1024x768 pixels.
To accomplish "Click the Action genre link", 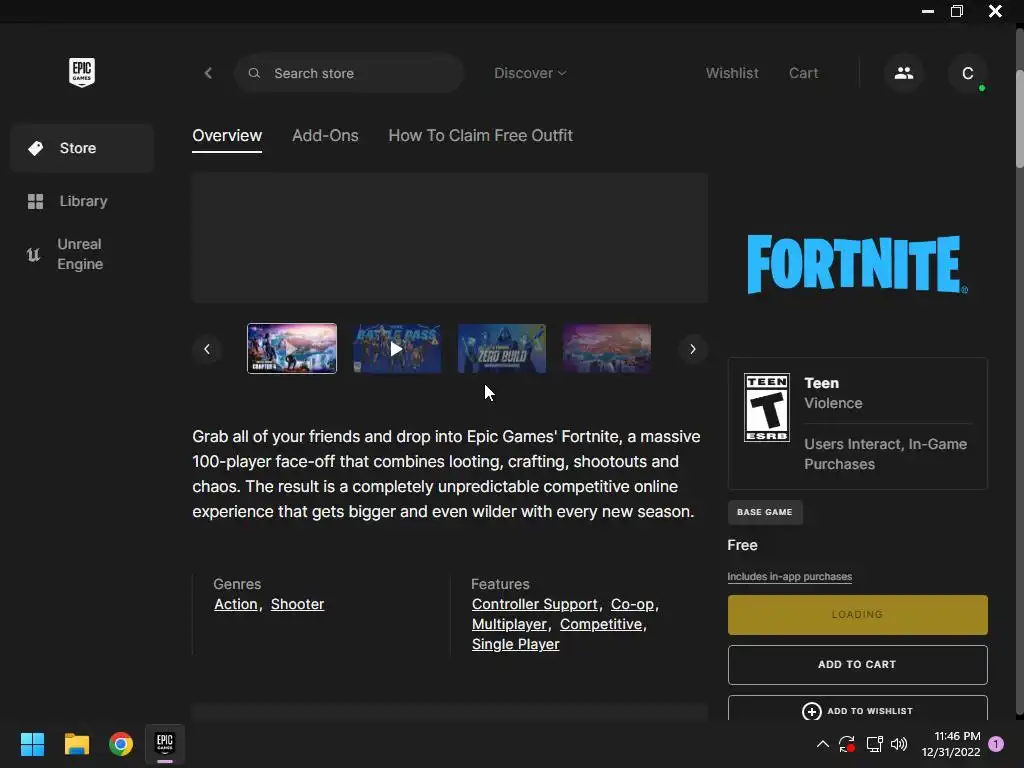I will (x=236, y=605).
